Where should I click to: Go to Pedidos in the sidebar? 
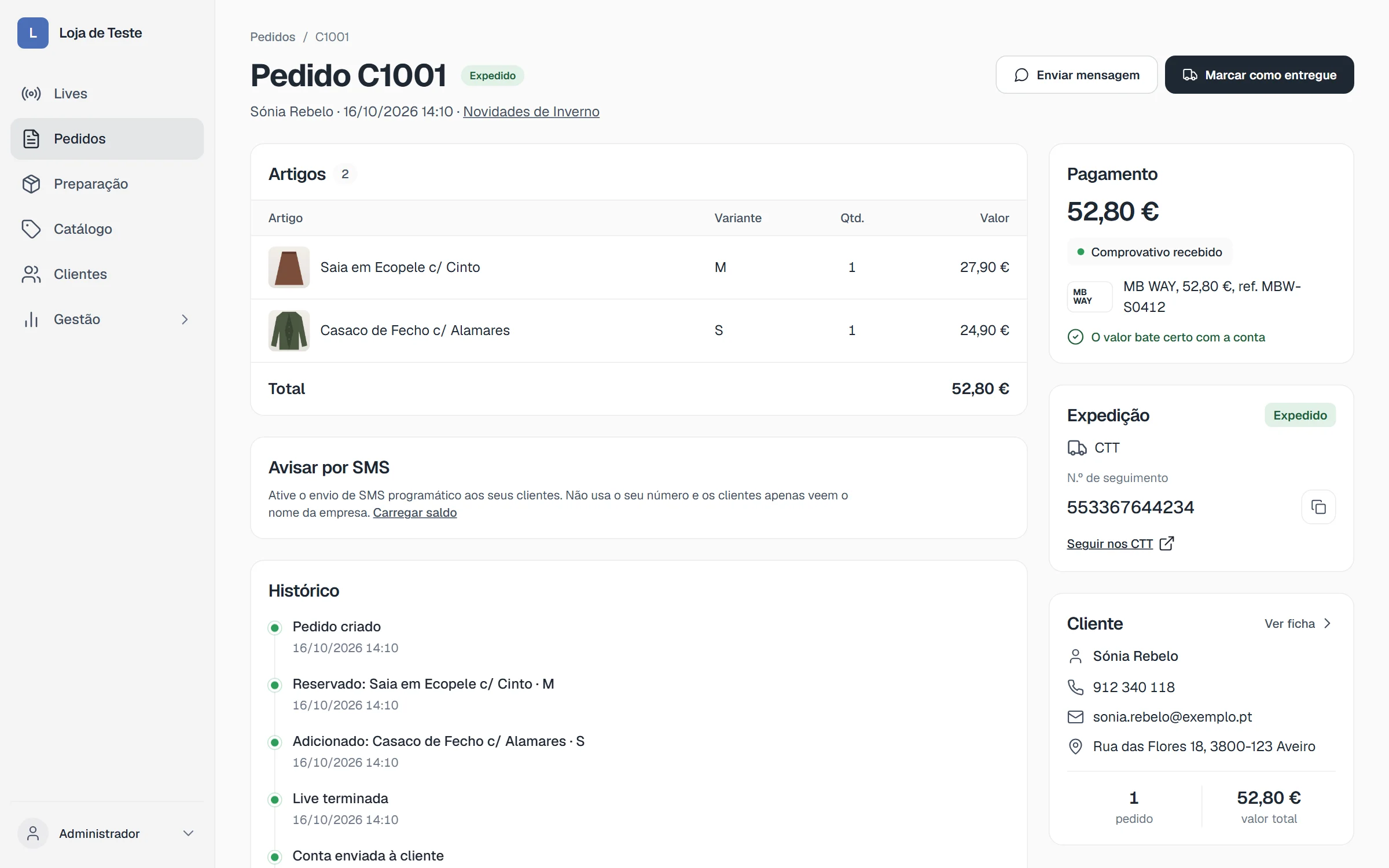(x=107, y=139)
